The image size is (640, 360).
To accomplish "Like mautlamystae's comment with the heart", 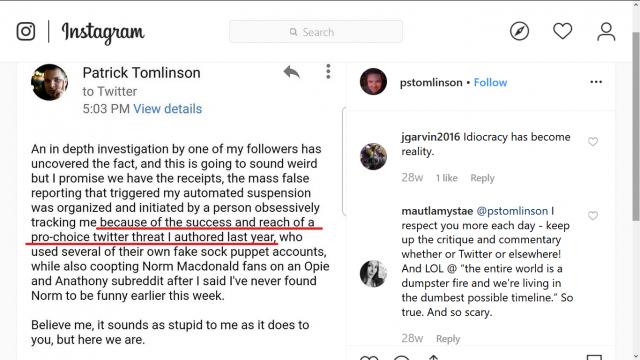I will point(593,216).
